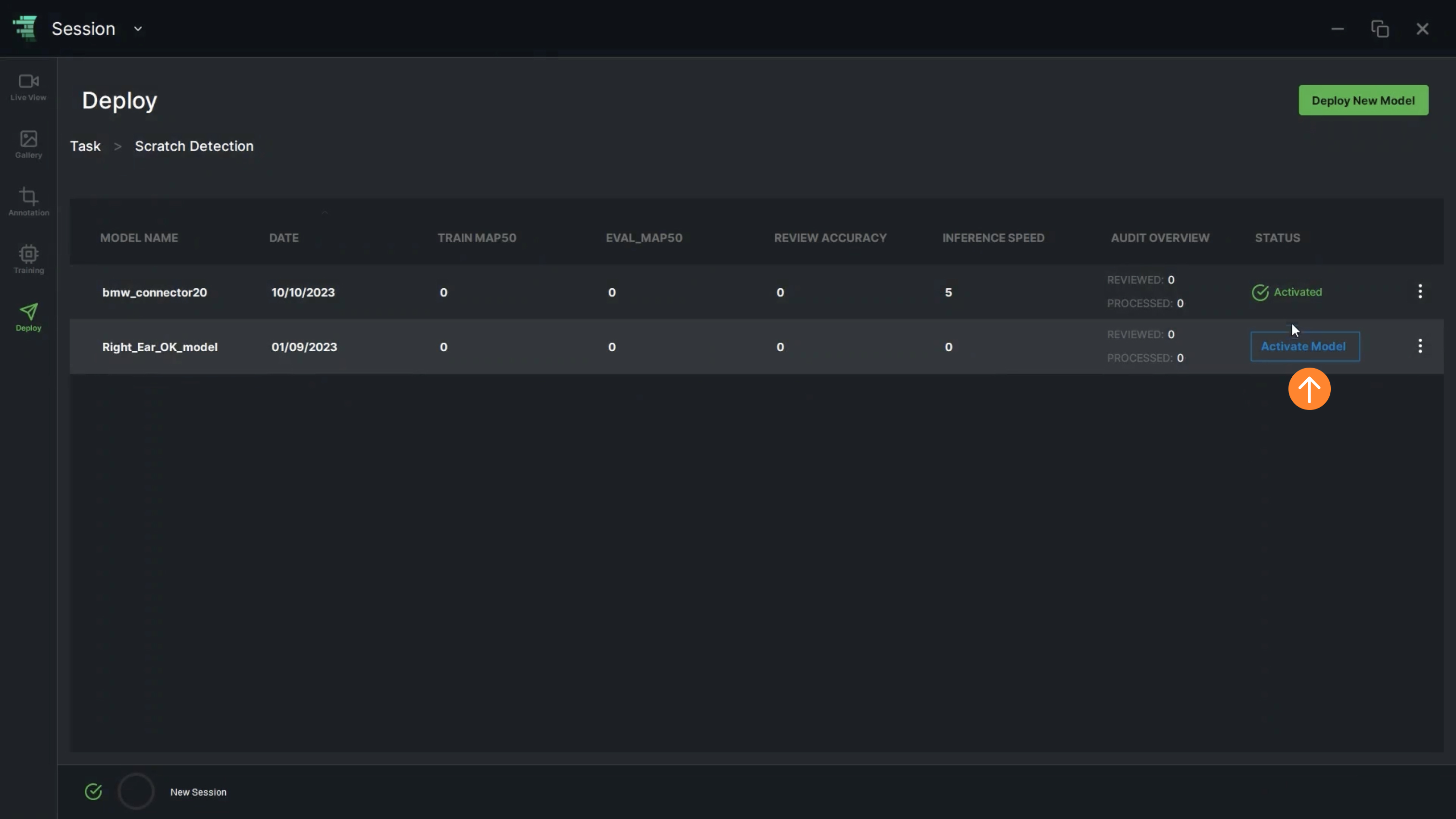The image size is (1456, 819).
Task: Open the Training chip section
Action: (x=28, y=260)
